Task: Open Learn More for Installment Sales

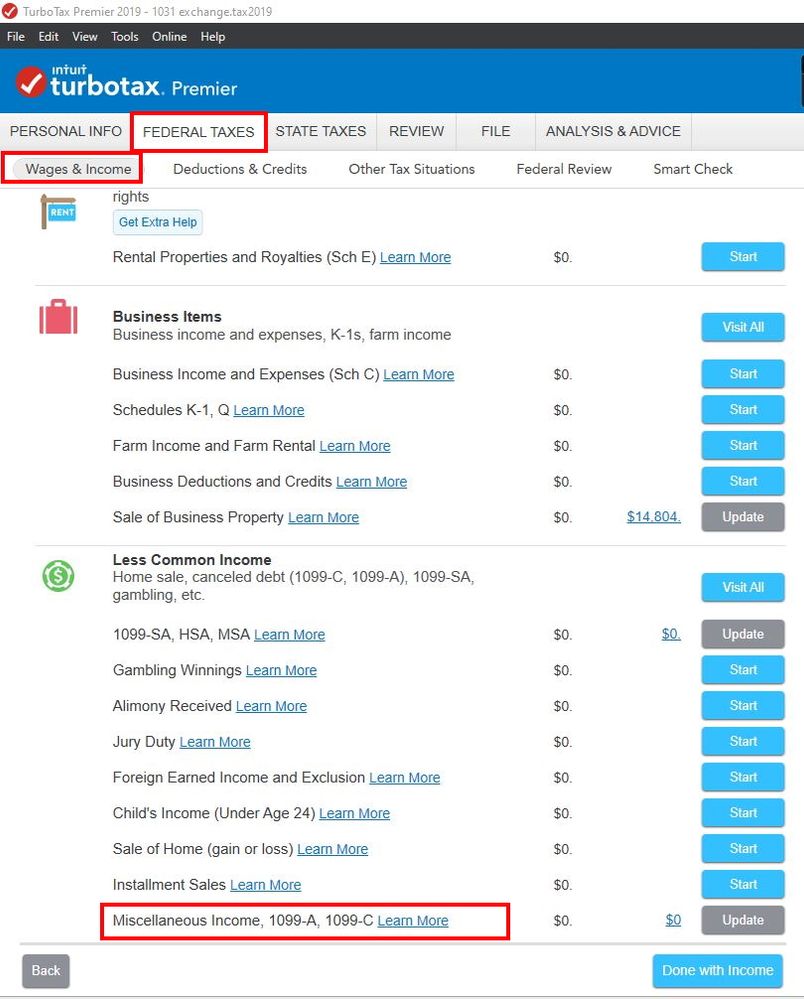Action: 266,885
